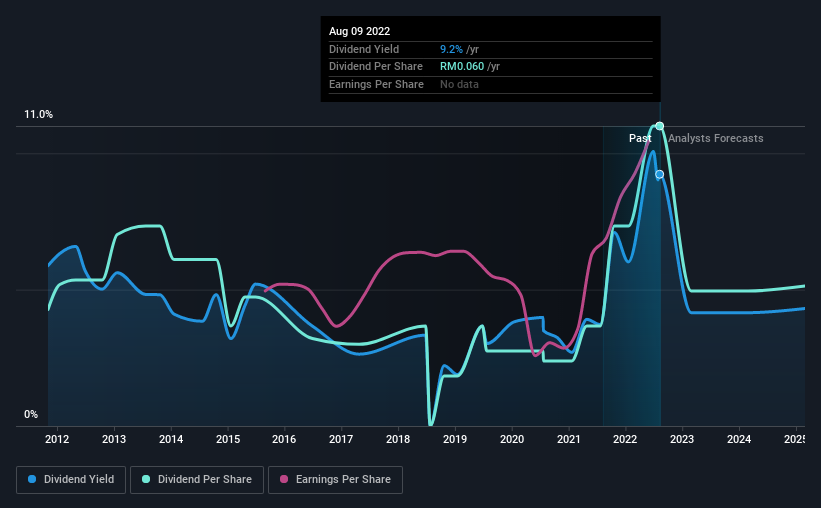Click the Past region label
The width and height of the screenshot is (821, 508).
coord(640,138)
